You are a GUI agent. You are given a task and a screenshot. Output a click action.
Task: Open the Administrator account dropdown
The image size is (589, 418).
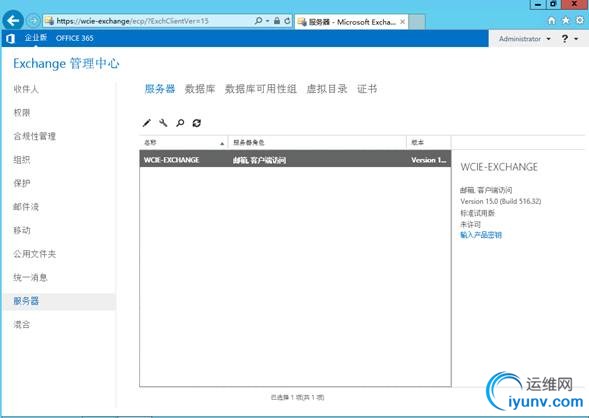click(x=525, y=39)
